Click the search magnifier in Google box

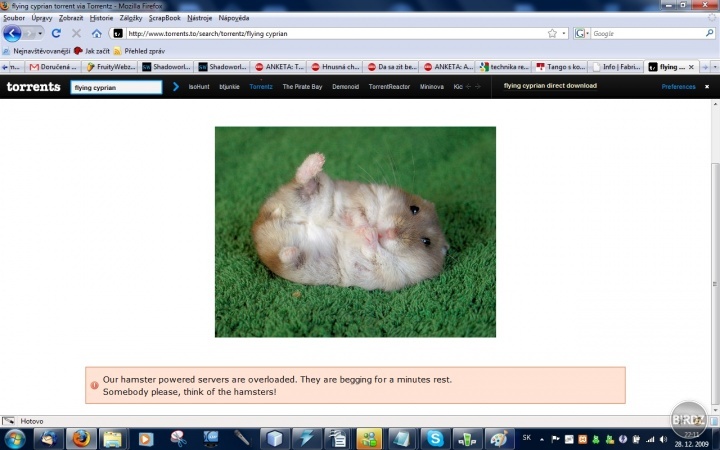[x=710, y=33]
